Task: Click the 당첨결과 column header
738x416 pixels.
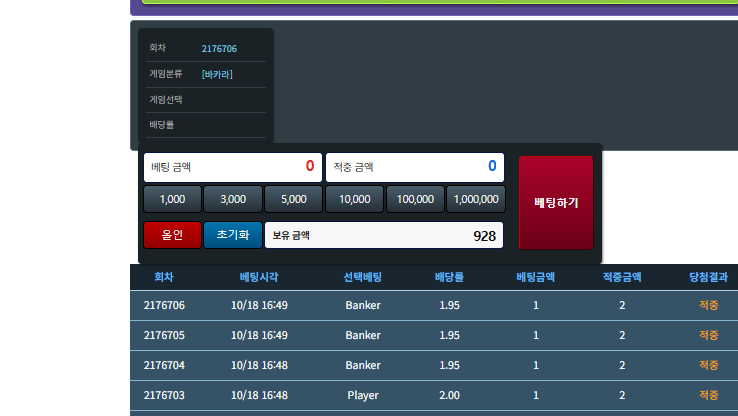Action: pyautogui.click(x=708, y=277)
